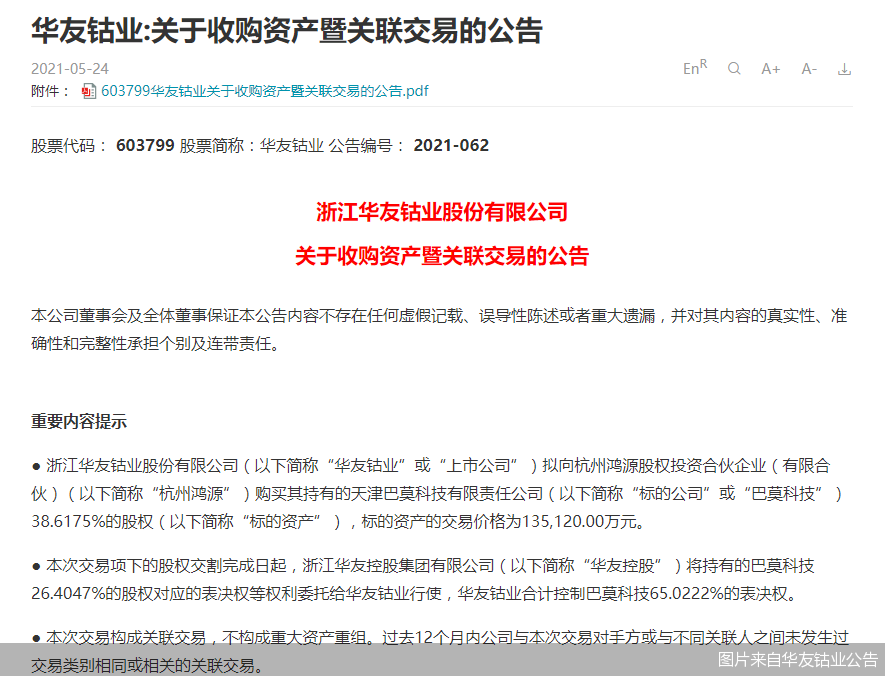Click red heading 关于收购资产暨关联交易的公告
Image resolution: width=885 pixels, height=676 pixels.
[x=442, y=256]
